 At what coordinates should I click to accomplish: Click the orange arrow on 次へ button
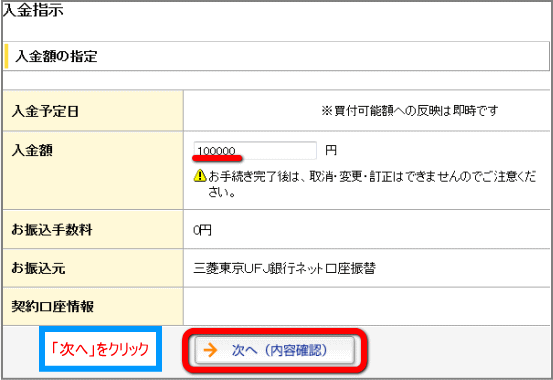tap(211, 350)
